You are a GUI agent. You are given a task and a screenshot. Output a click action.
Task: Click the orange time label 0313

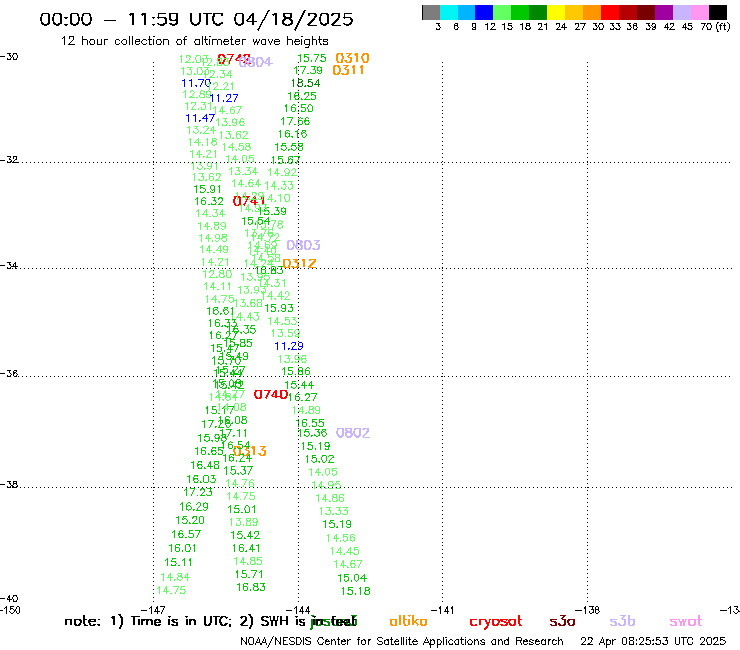click(x=250, y=451)
